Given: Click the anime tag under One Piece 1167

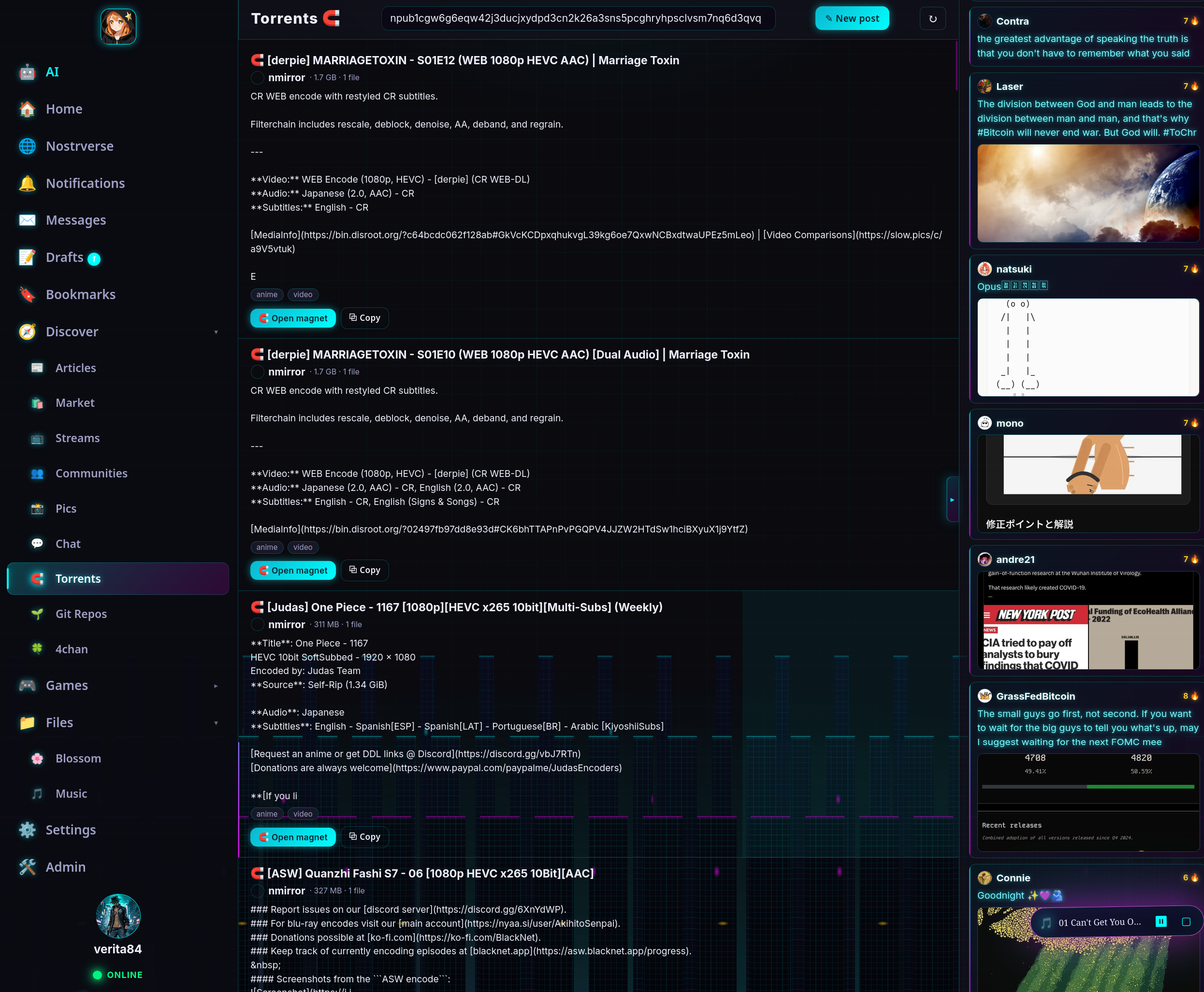Looking at the screenshot, I should [x=267, y=814].
